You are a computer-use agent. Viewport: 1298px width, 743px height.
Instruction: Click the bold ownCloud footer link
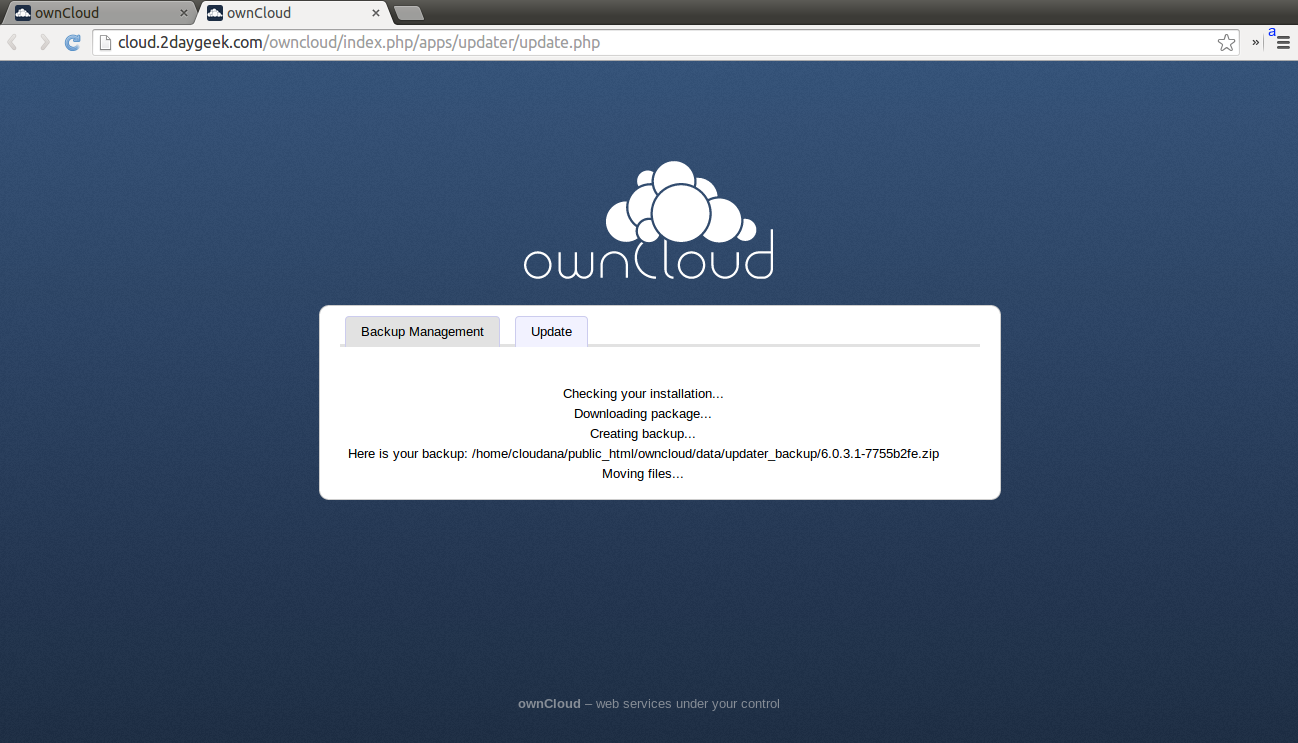click(x=549, y=703)
